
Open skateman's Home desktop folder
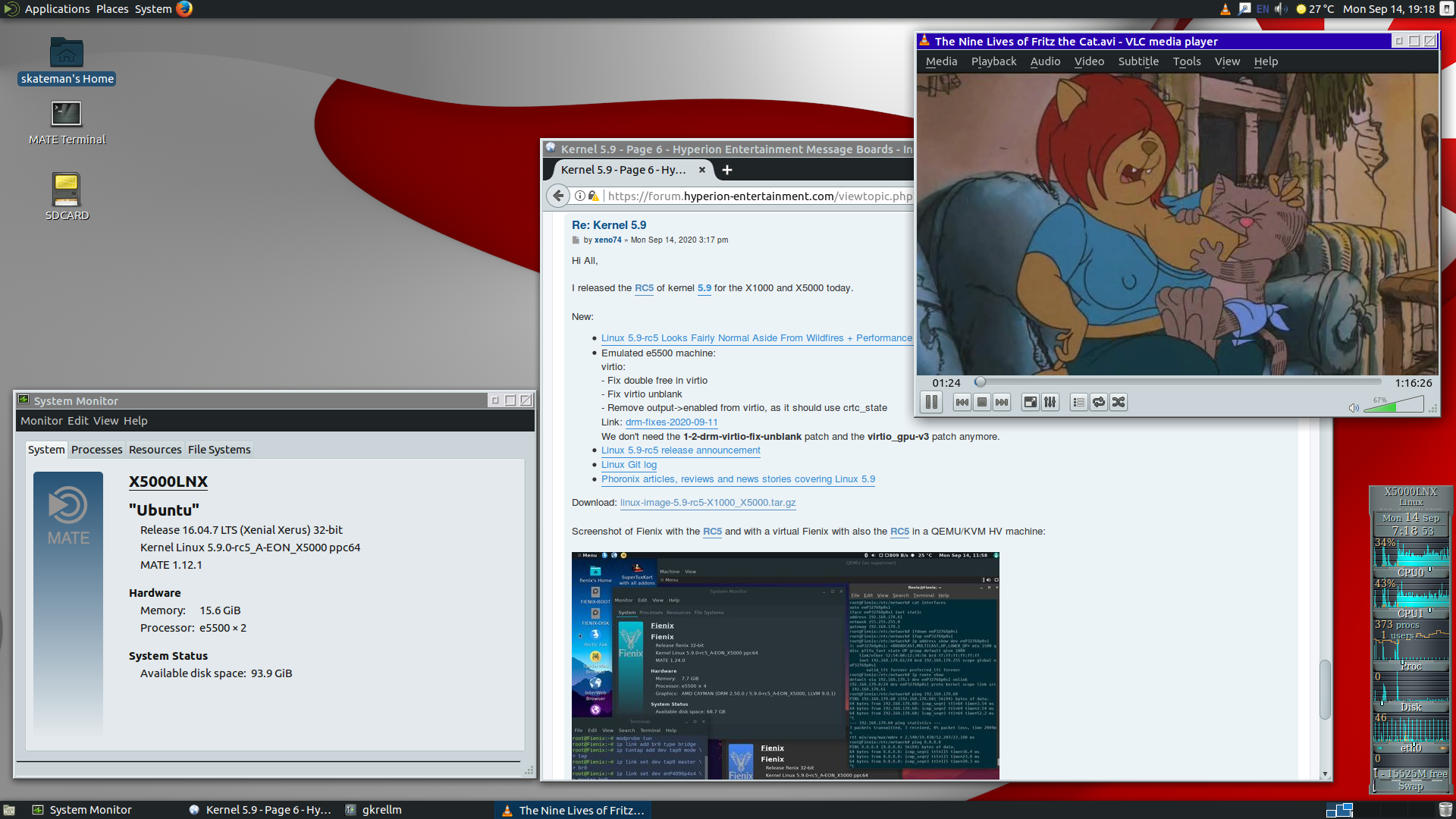[x=67, y=61]
